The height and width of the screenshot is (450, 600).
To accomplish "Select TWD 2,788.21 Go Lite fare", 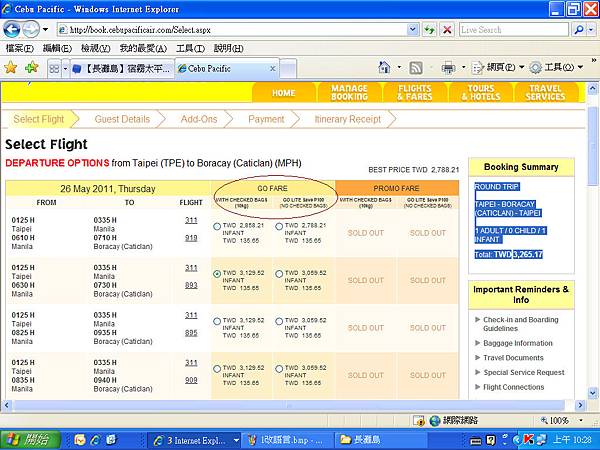I will pyautogui.click(x=279, y=227).
